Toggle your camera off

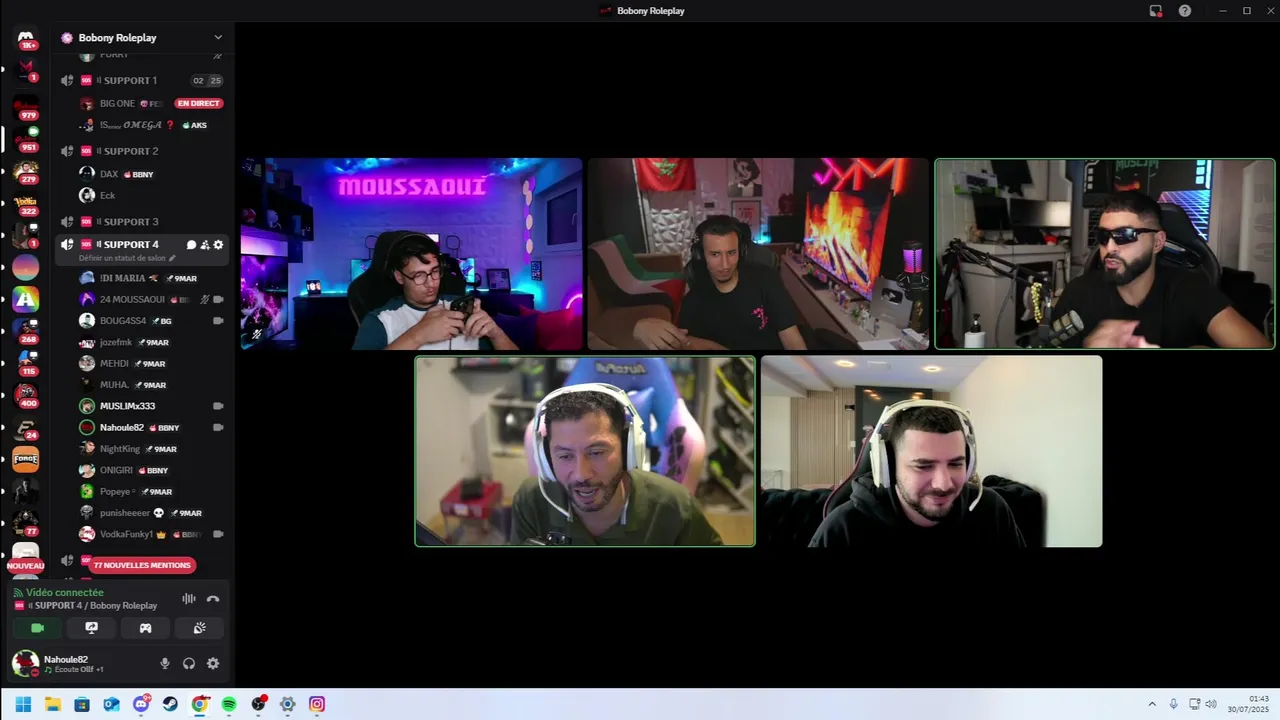pyautogui.click(x=37, y=628)
